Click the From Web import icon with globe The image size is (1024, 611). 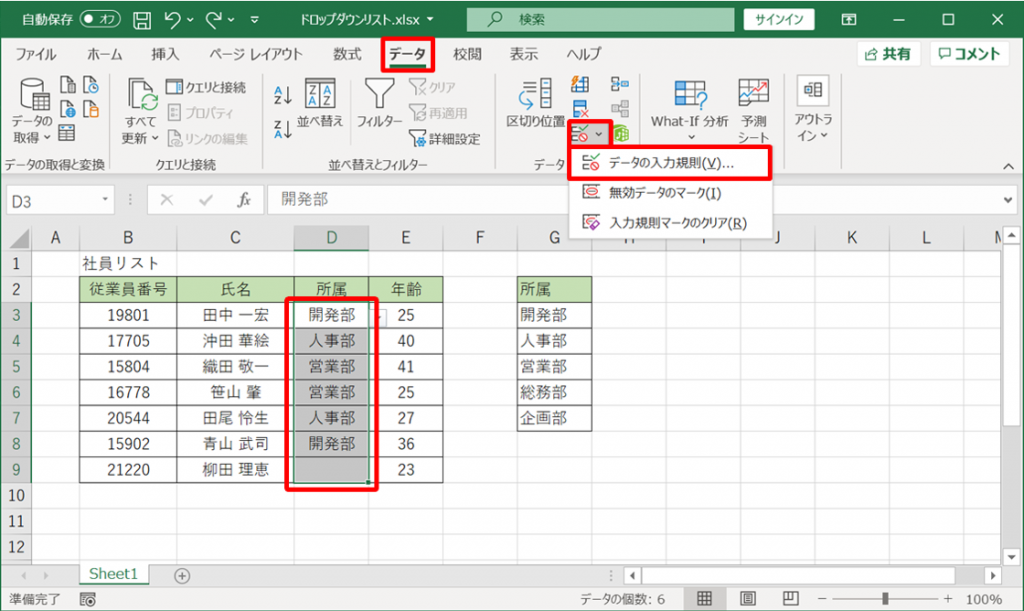pos(68,109)
